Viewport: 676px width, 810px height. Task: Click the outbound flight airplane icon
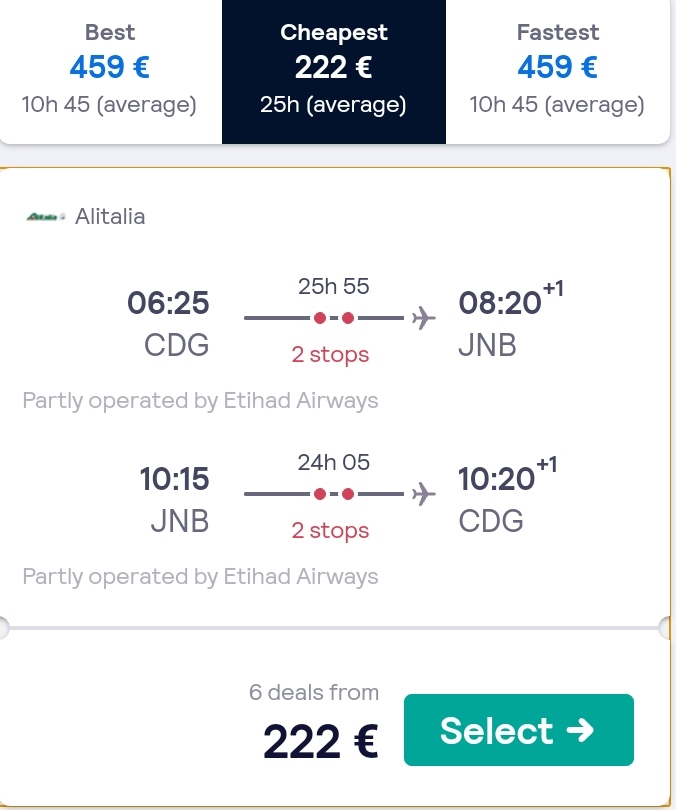[x=423, y=318]
